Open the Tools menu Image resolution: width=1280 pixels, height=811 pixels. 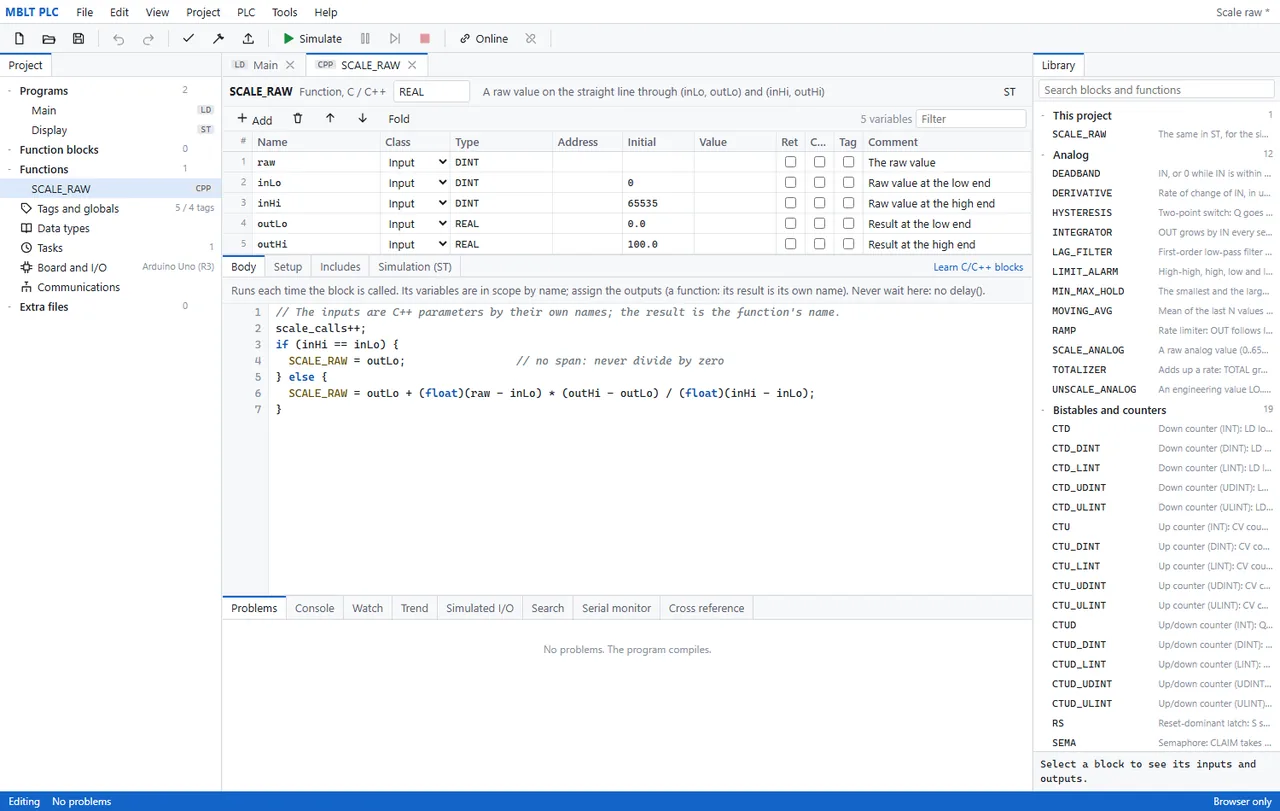click(x=285, y=12)
